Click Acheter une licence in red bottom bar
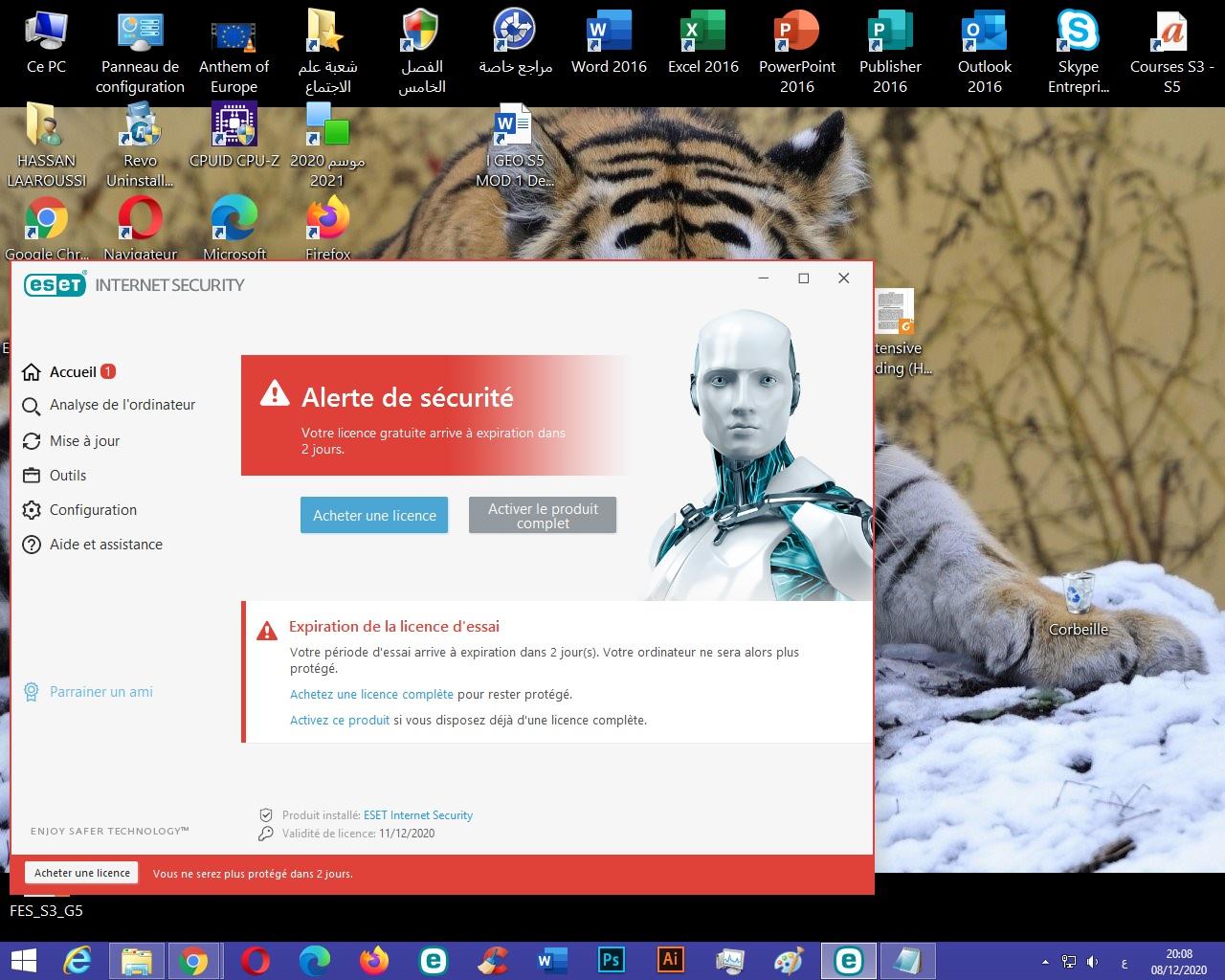This screenshot has height=980, width=1225. (x=82, y=873)
